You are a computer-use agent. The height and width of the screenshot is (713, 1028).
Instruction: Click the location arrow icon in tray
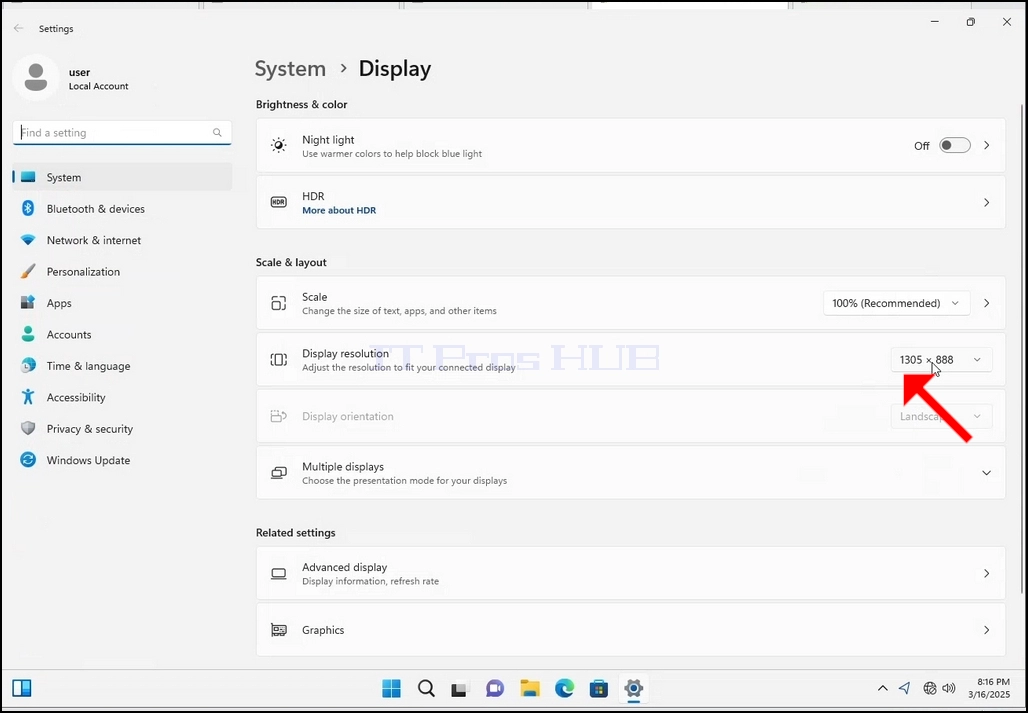(905, 687)
